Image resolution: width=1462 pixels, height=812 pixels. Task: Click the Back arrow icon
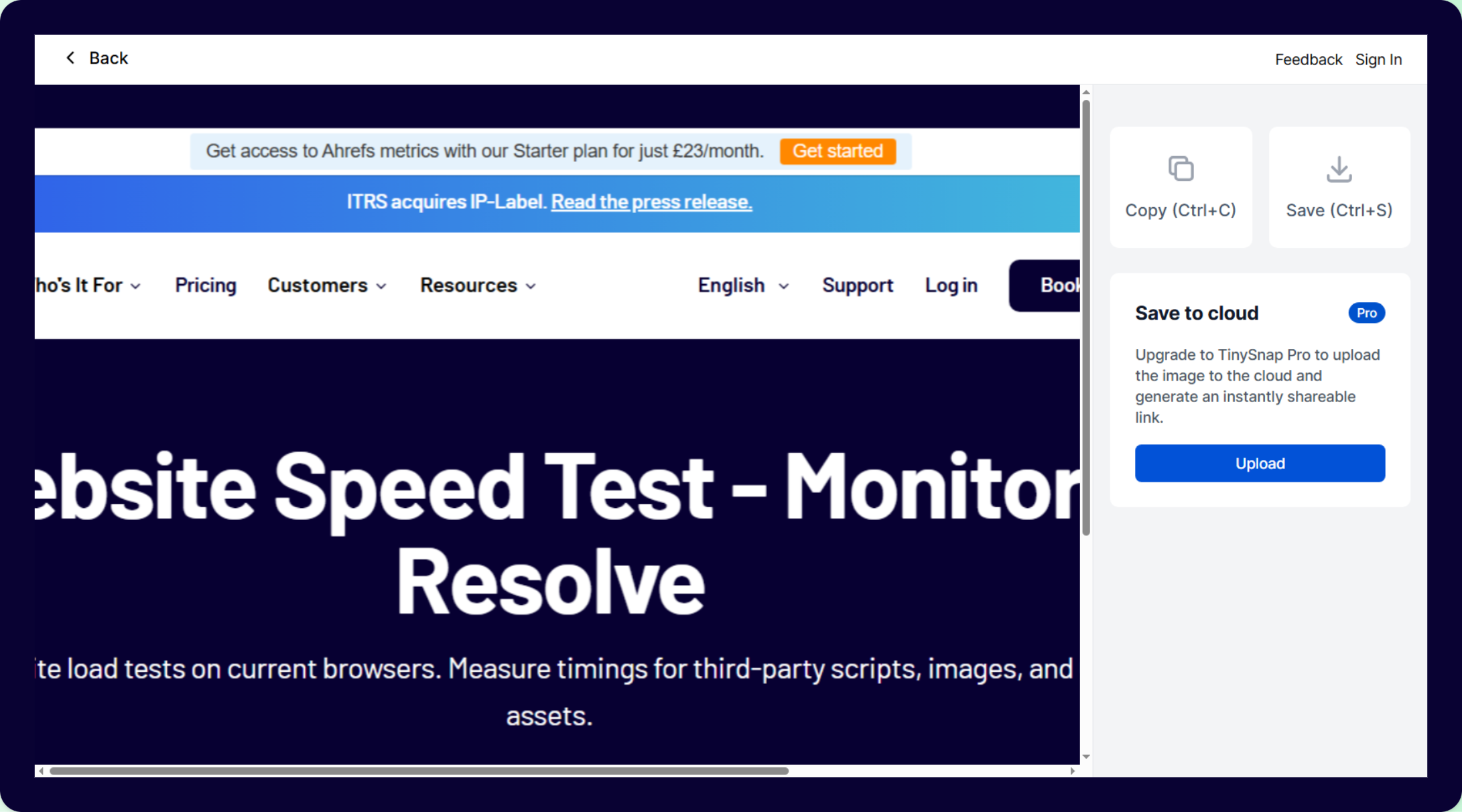(x=70, y=58)
